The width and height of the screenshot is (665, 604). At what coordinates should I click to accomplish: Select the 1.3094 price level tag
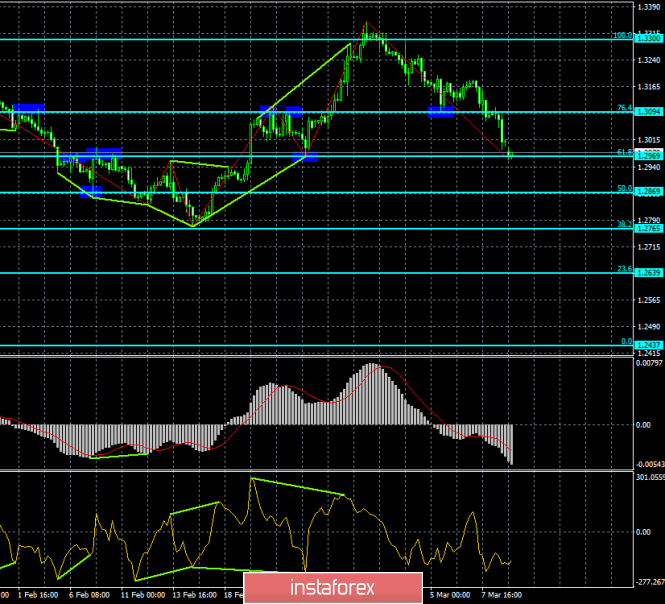pyautogui.click(x=649, y=112)
